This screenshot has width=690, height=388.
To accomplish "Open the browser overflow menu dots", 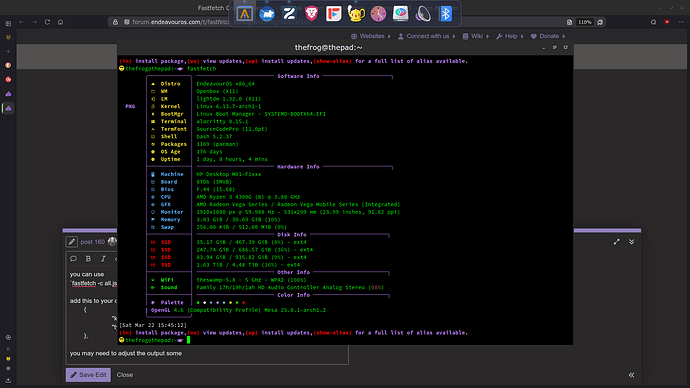I will pos(681,22).
